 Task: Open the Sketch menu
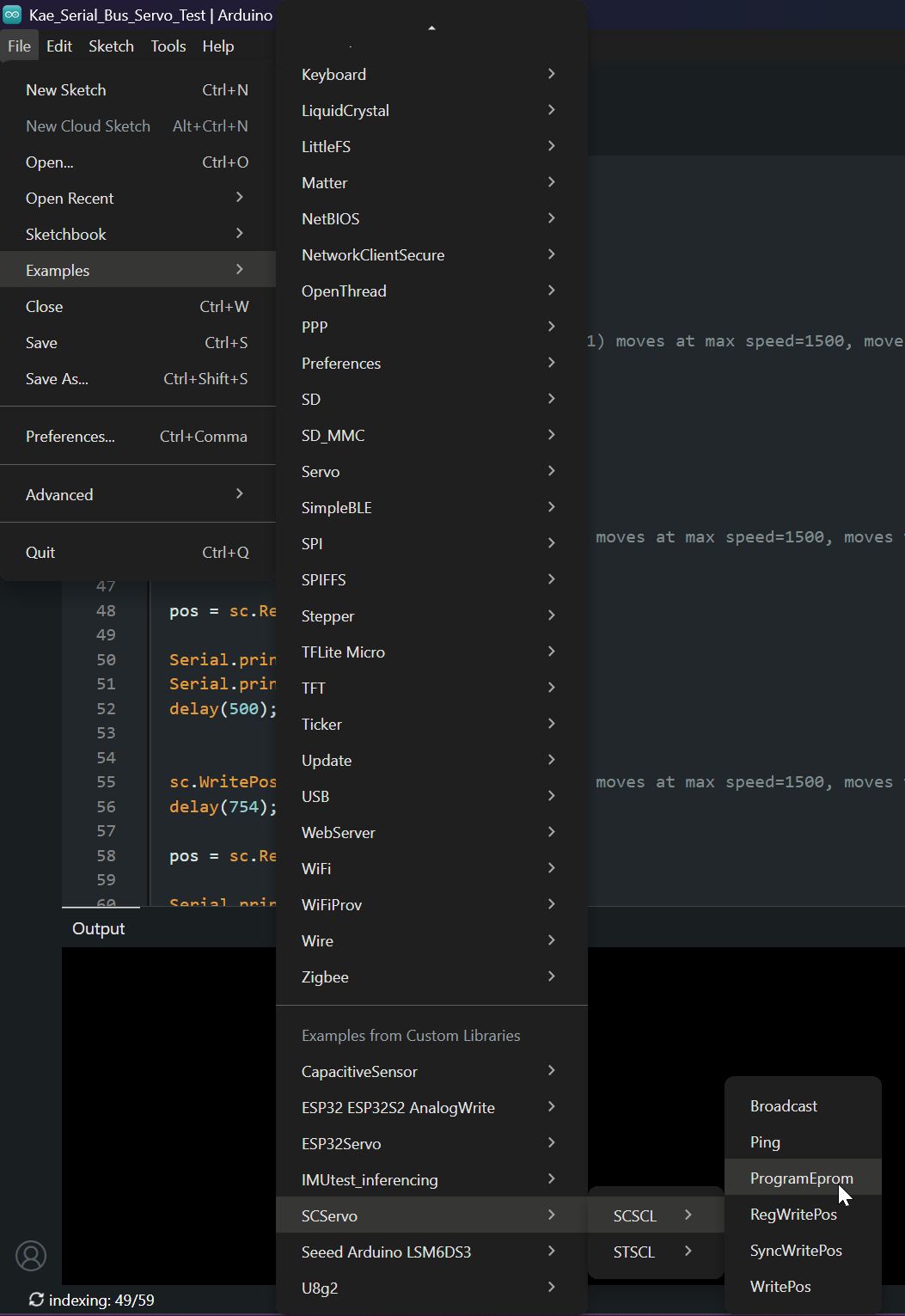tap(111, 46)
